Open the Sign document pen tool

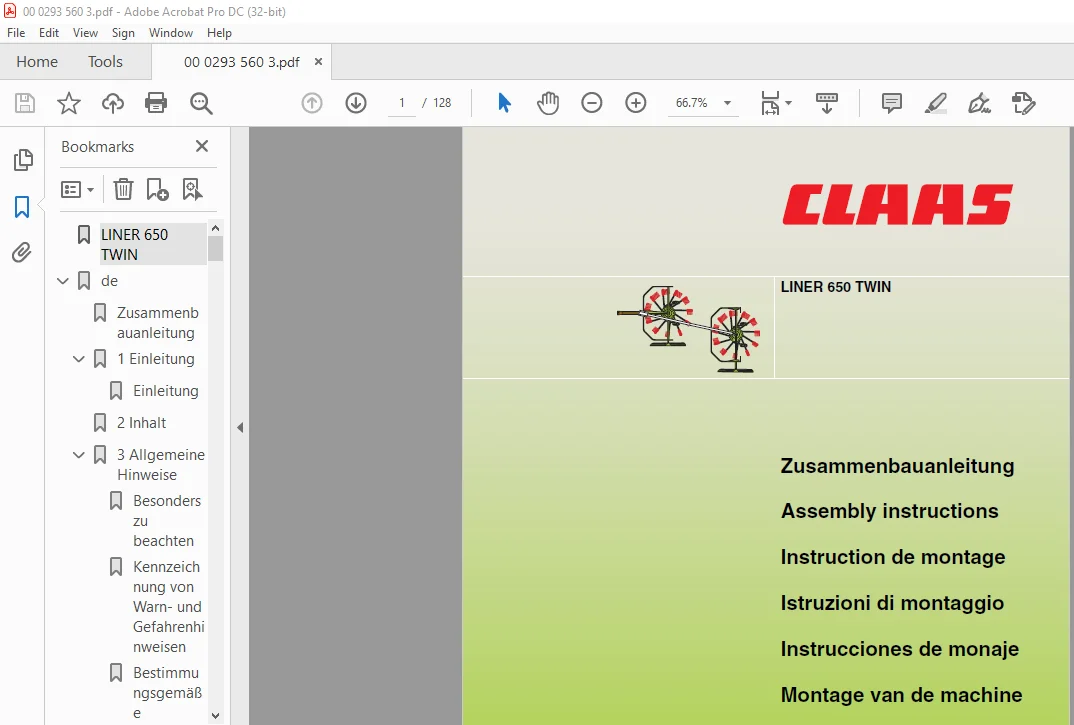pos(979,103)
